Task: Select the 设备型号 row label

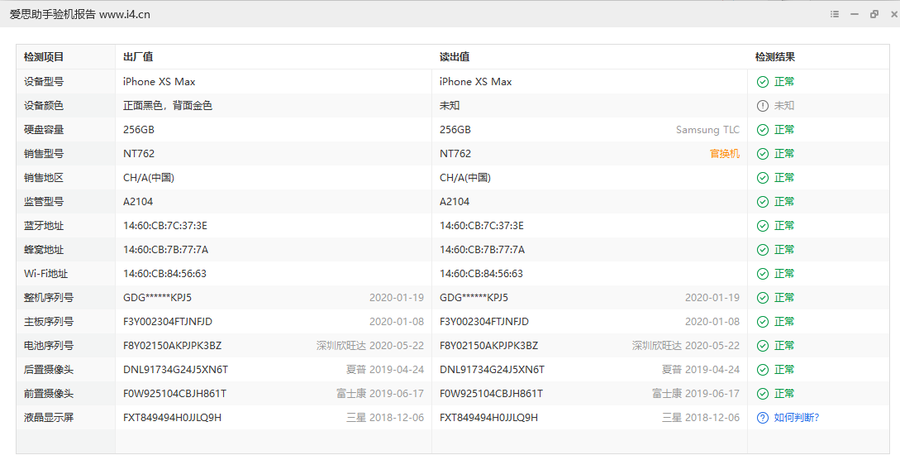Action: point(44,82)
